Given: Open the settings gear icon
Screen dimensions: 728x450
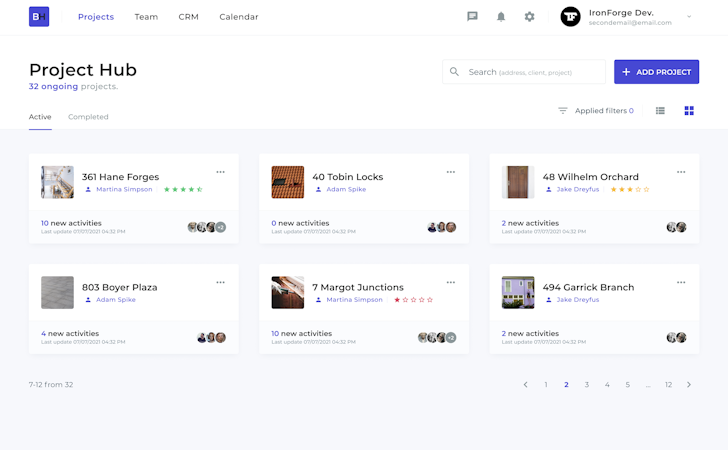Looking at the screenshot, I should pyautogui.click(x=529, y=17).
